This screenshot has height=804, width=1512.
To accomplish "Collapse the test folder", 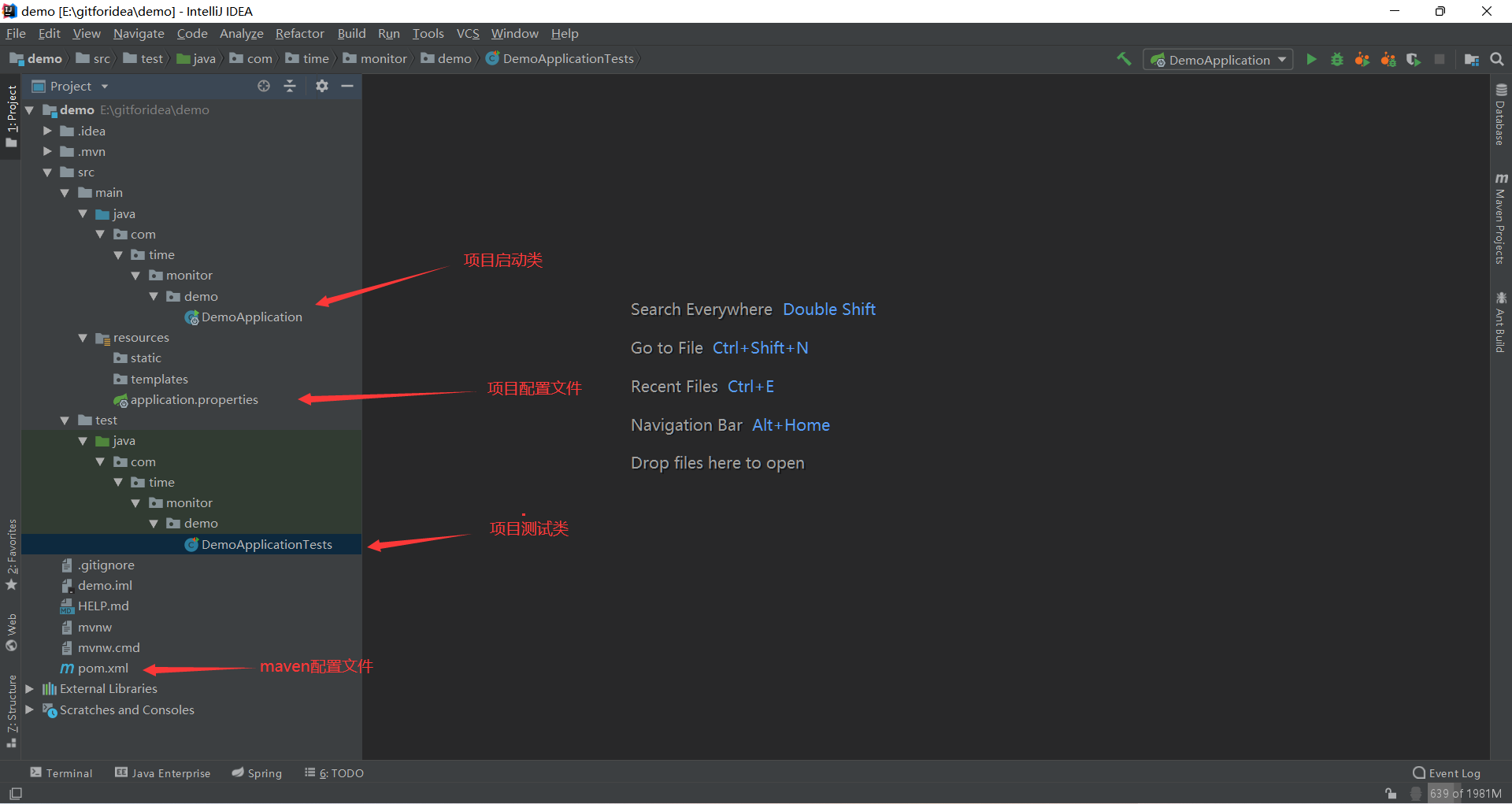I will pyautogui.click(x=65, y=421).
